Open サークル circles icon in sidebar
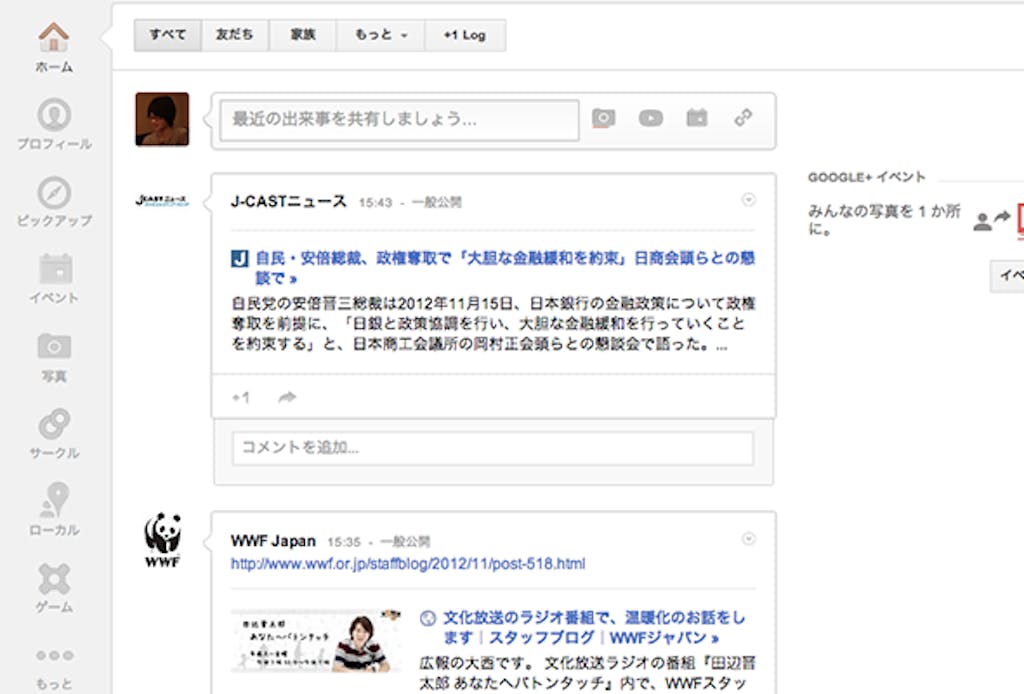This screenshot has height=694, width=1024. (x=54, y=424)
